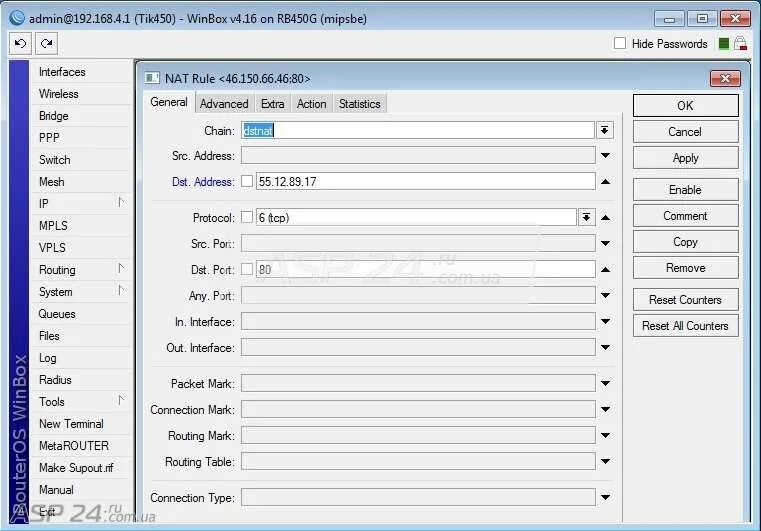Screen dimensions: 761x531
Task: Click the NAT Rule window icon
Action: coord(152,78)
